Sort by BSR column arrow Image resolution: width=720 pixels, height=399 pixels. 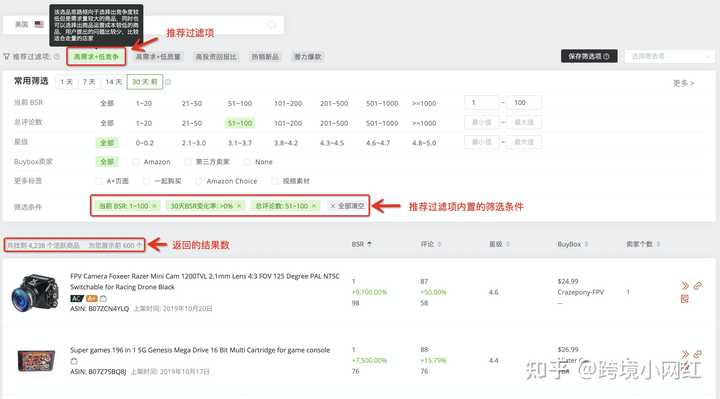click(370, 244)
